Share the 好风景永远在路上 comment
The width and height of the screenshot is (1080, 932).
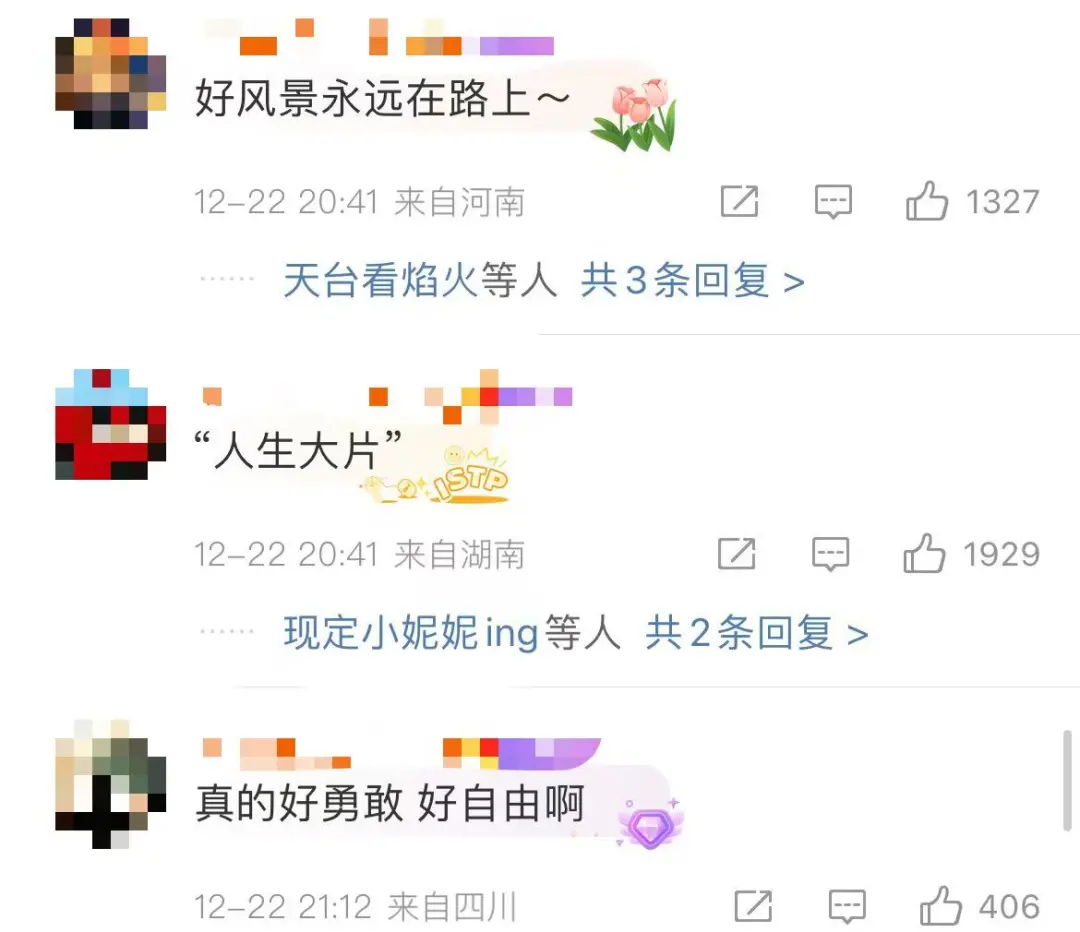click(739, 202)
